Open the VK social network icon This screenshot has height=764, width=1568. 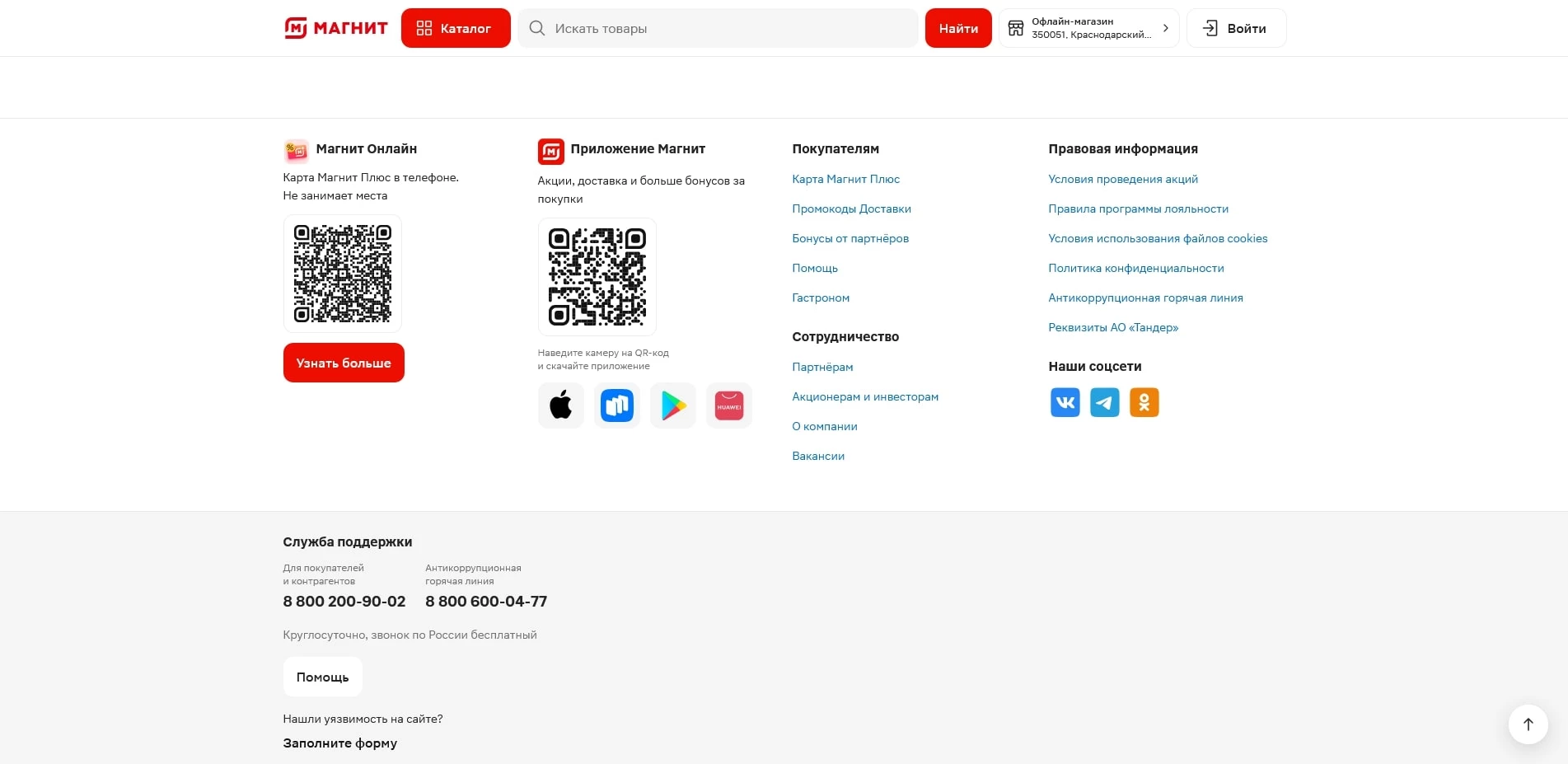pos(1065,402)
